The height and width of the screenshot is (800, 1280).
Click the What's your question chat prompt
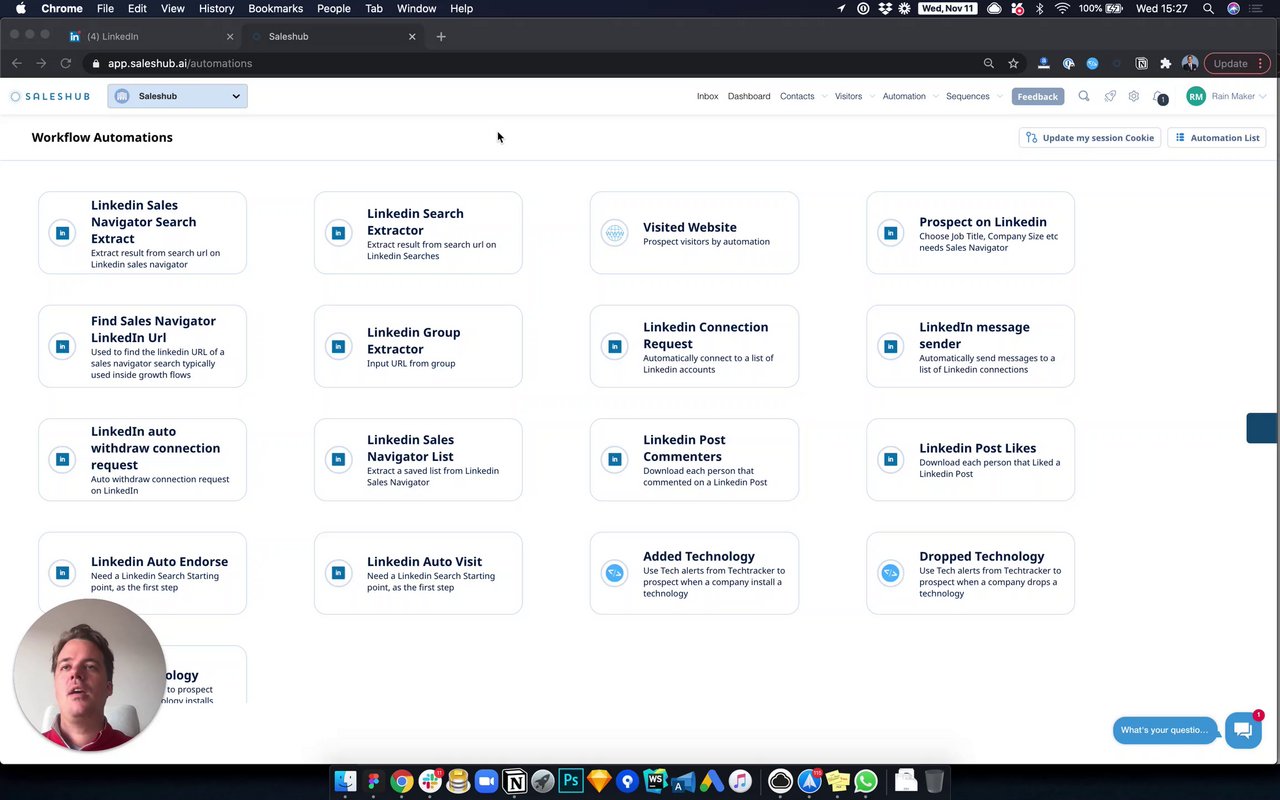(x=1165, y=730)
